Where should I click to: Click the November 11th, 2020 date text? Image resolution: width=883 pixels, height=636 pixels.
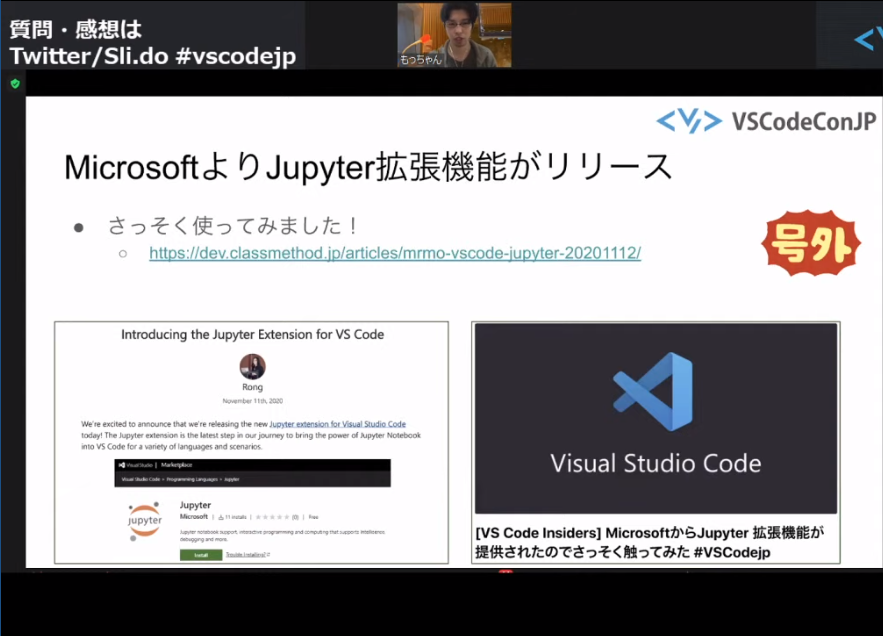[252, 401]
